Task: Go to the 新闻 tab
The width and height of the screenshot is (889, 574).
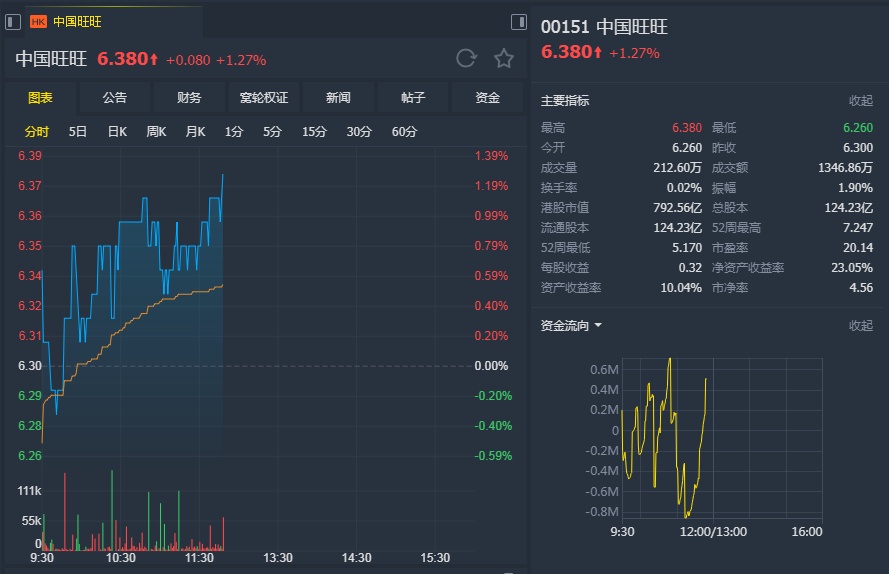Action: point(338,98)
